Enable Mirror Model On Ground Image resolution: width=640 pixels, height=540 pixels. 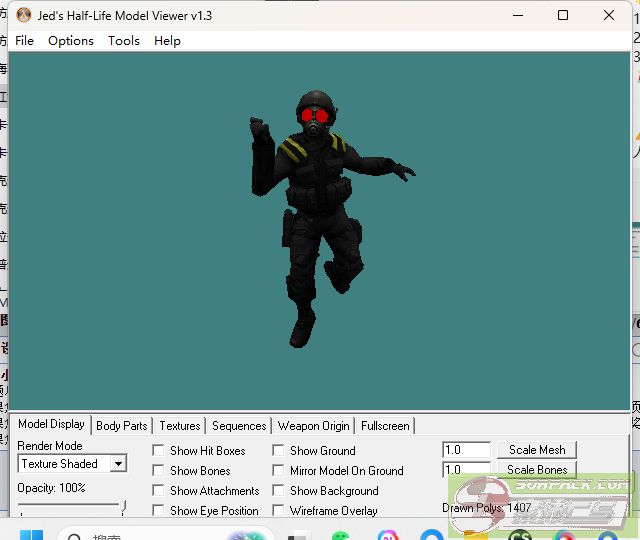point(278,471)
